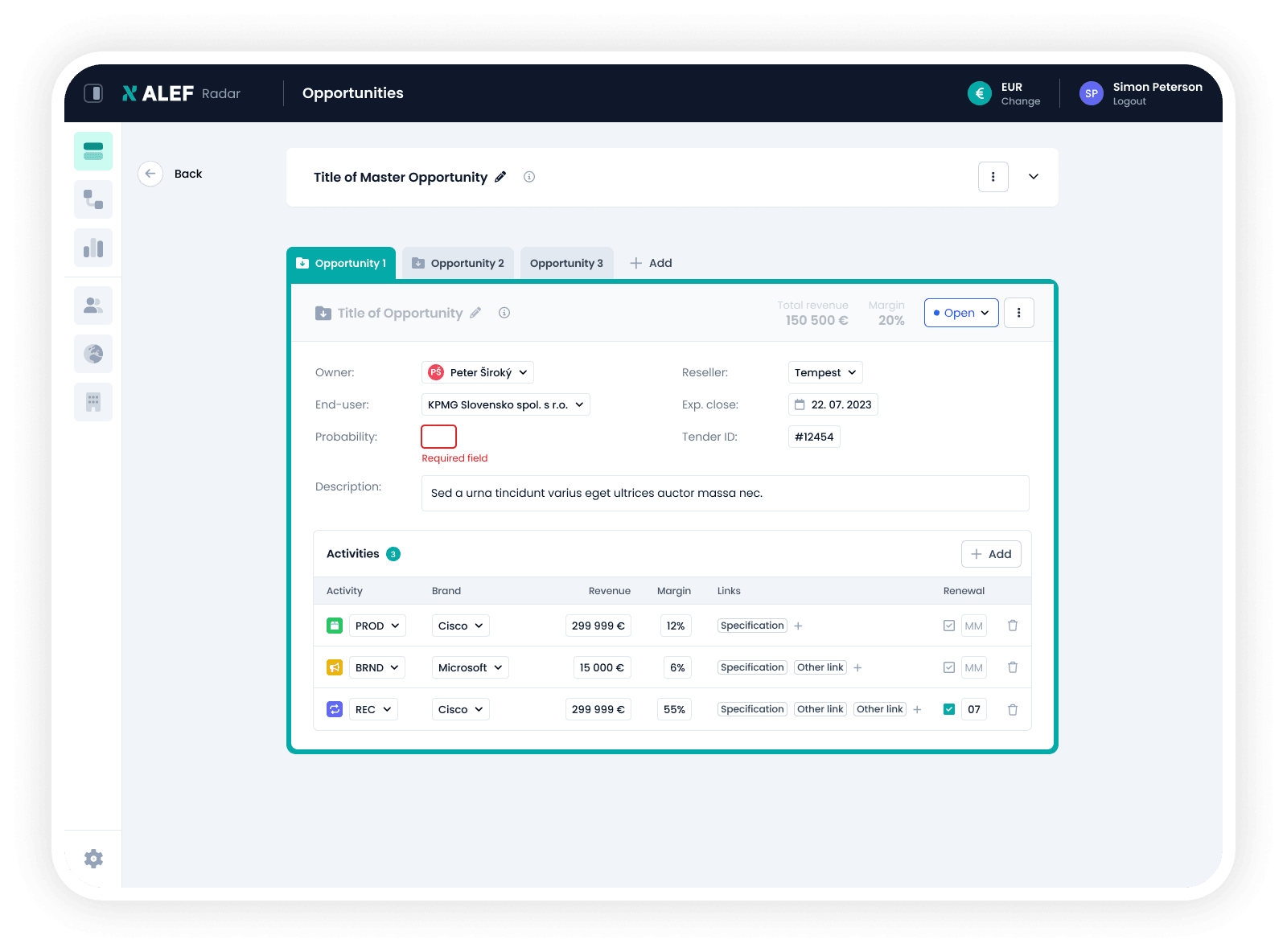Click the renewal month 07 field
Screen dimensions: 1287x952
(x=974, y=709)
